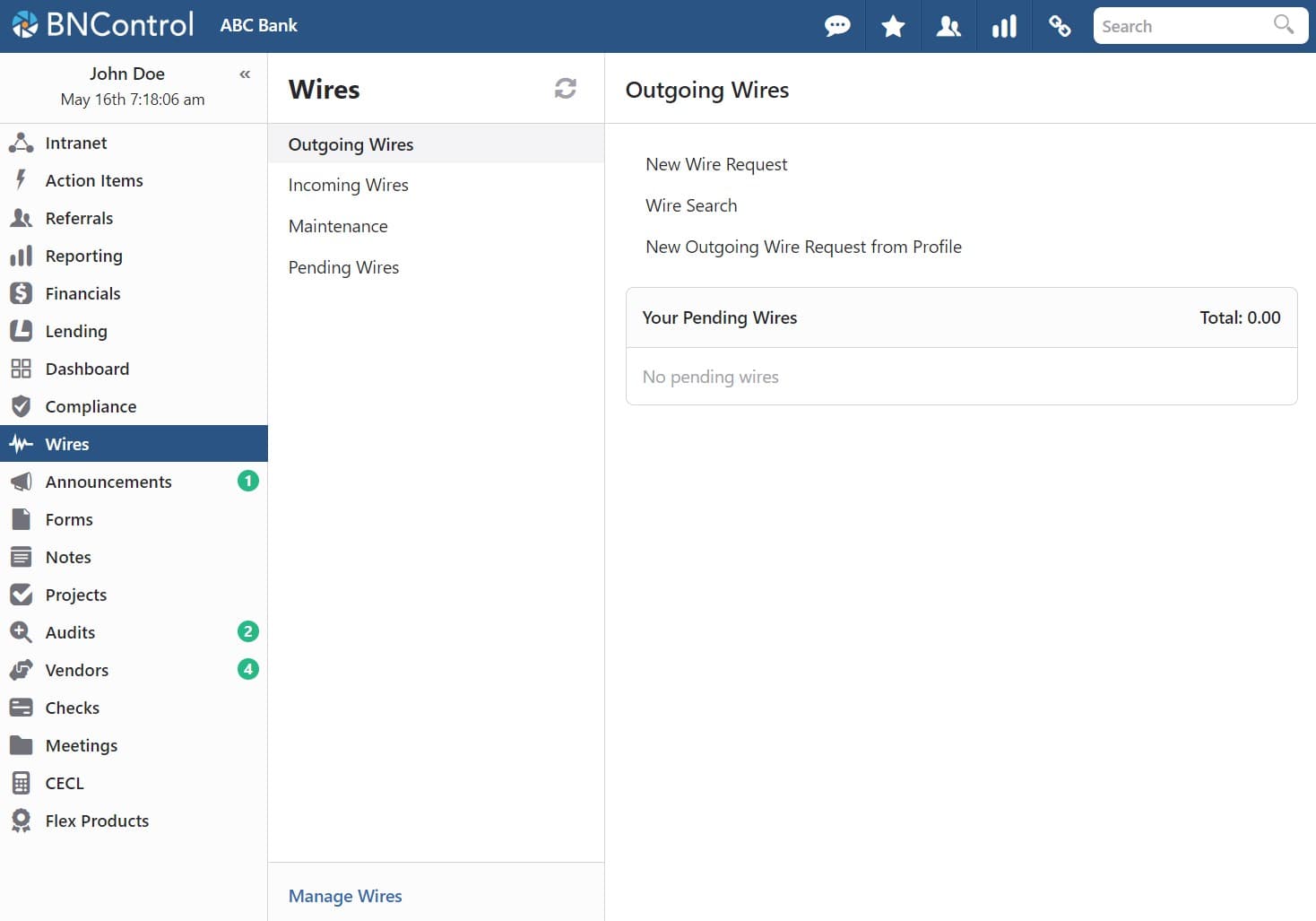This screenshot has height=921, width=1316.
Task: Open Wire Search
Action: (691, 205)
